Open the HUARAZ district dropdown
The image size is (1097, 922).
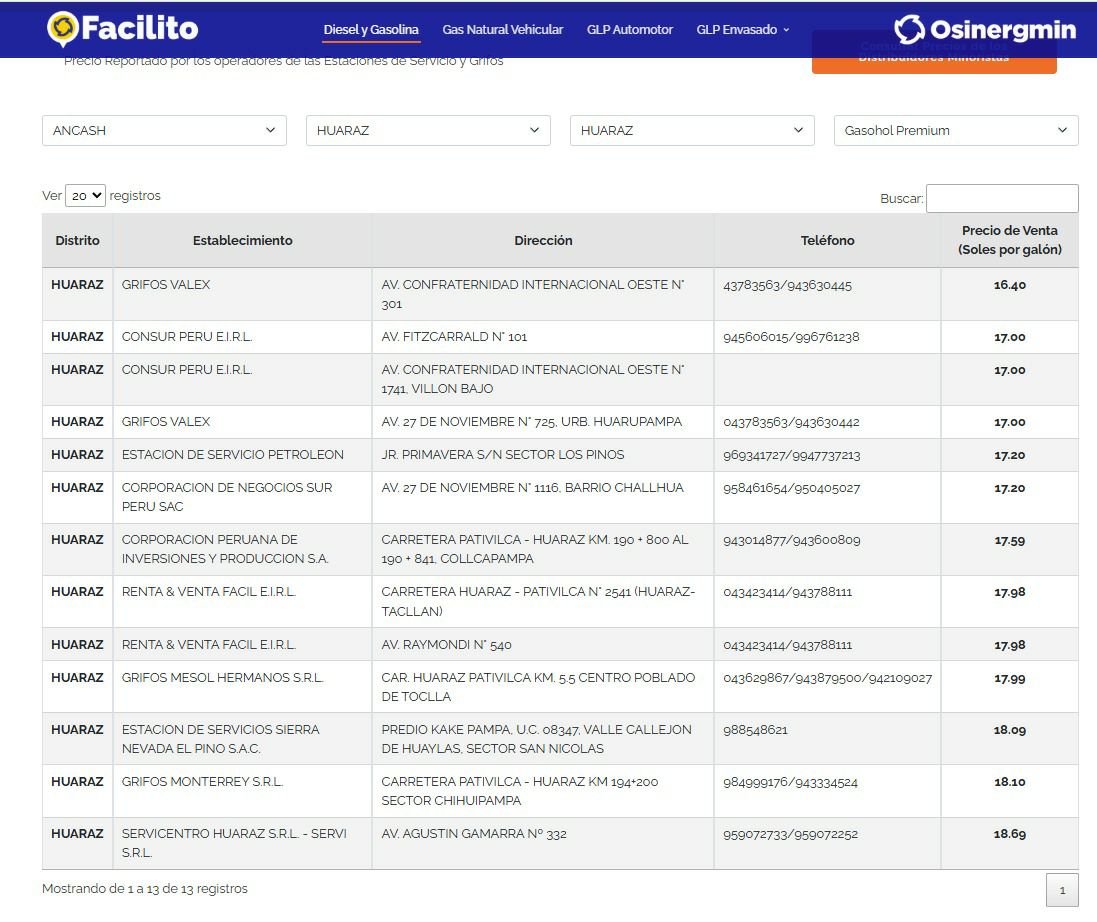[x=692, y=130]
